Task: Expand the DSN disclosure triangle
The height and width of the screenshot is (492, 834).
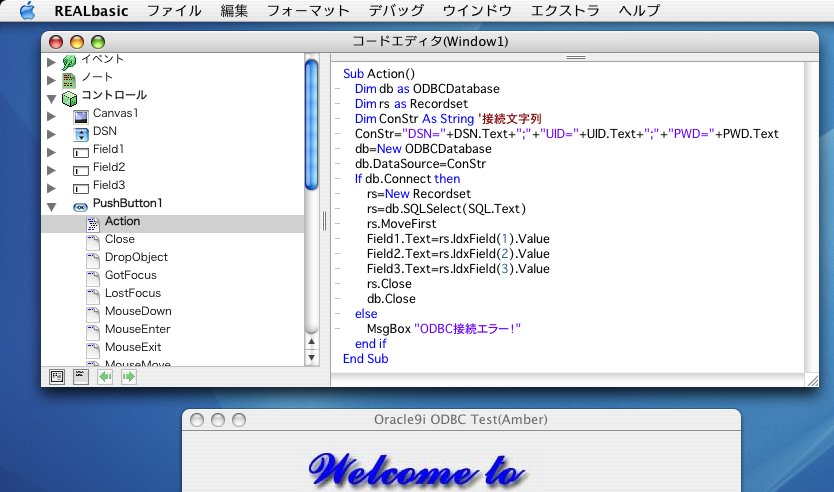Action: point(52,134)
